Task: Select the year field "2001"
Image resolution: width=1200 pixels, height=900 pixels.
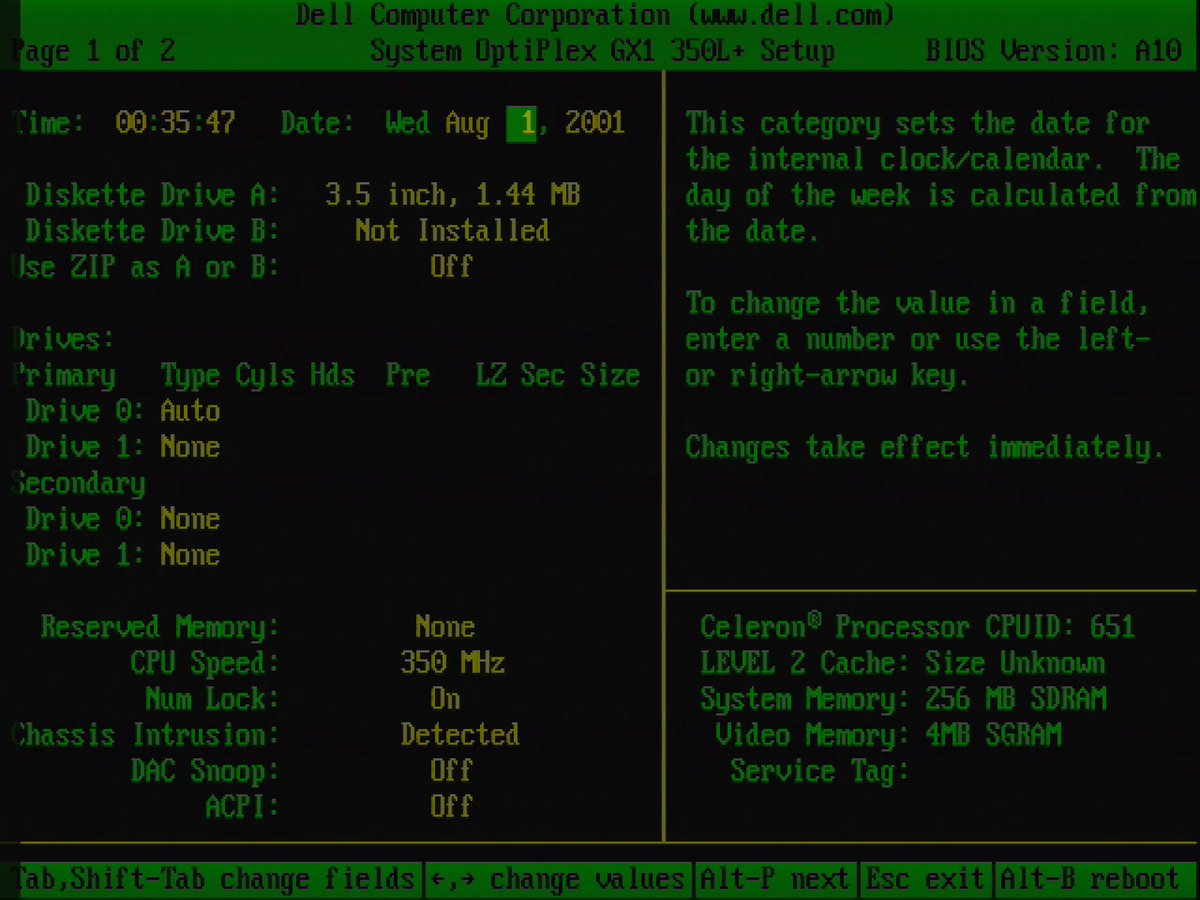Action: tap(595, 123)
